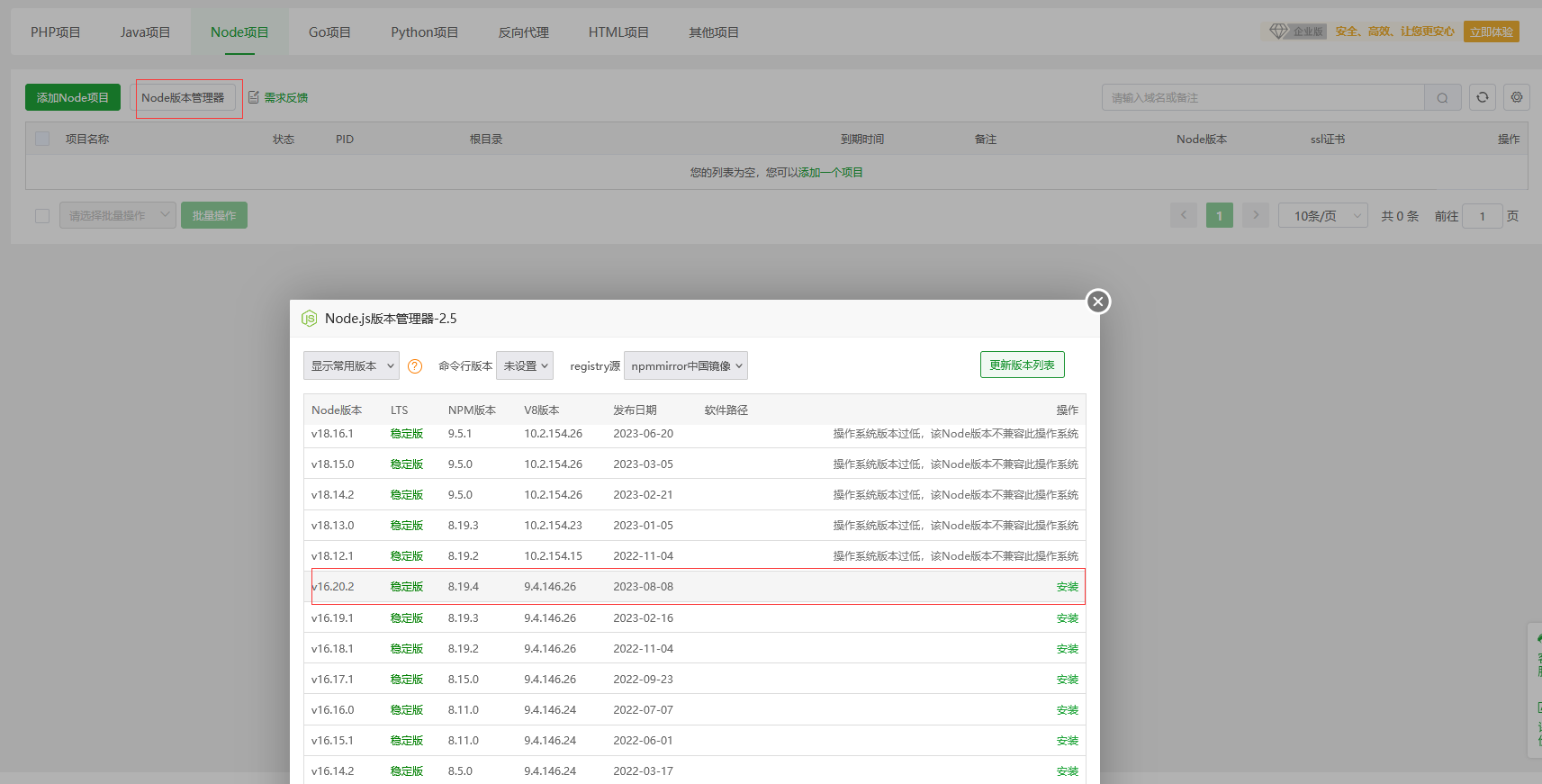Click the 更新版本列表 button

click(1023, 365)
